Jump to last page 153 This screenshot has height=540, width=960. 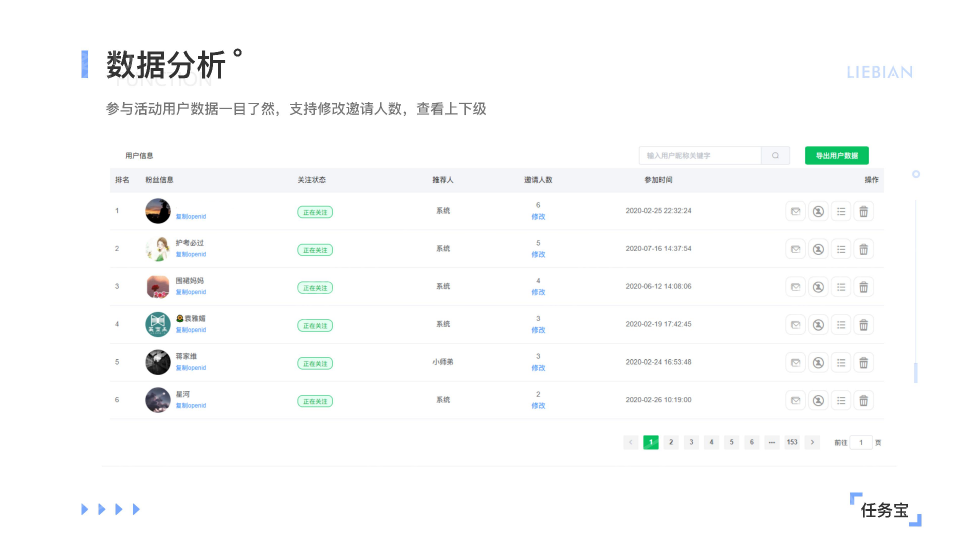pyautogui.click(x=792, y=442)
